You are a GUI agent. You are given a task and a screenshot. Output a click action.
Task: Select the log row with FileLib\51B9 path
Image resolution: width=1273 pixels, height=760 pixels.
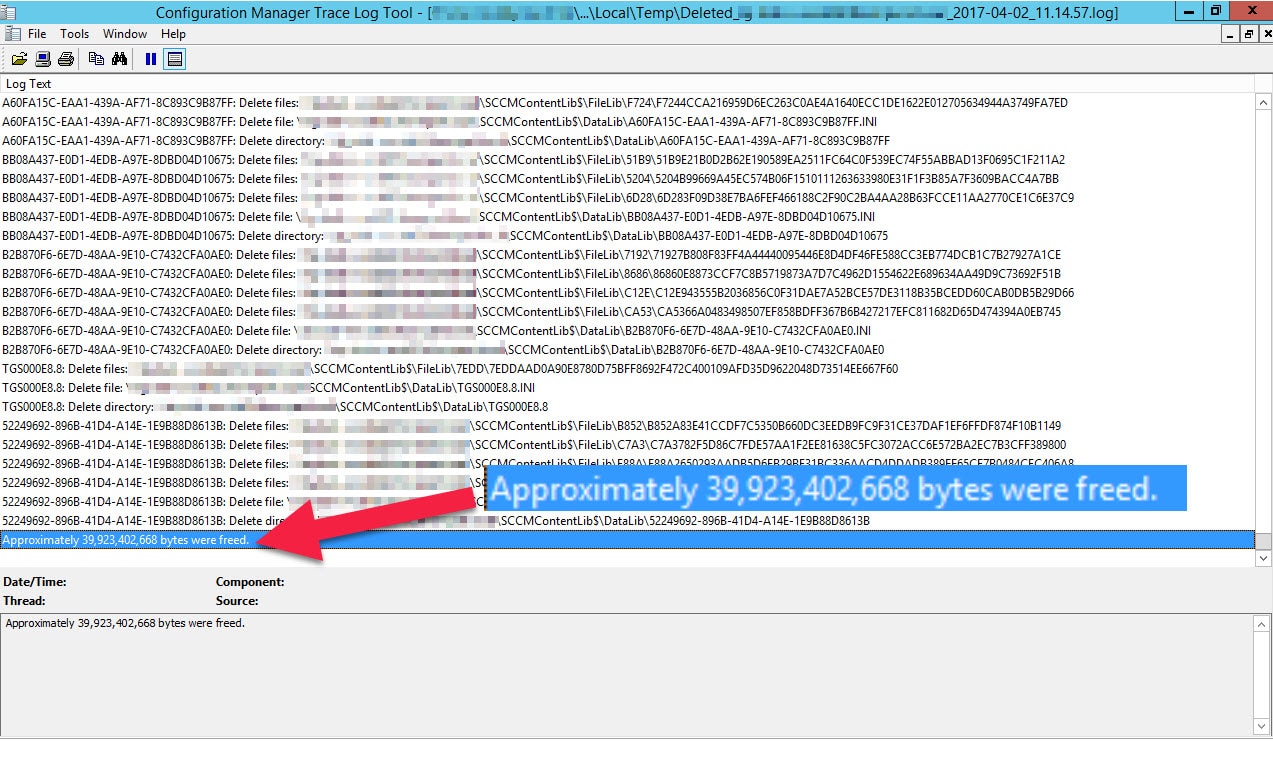point(627,160)
